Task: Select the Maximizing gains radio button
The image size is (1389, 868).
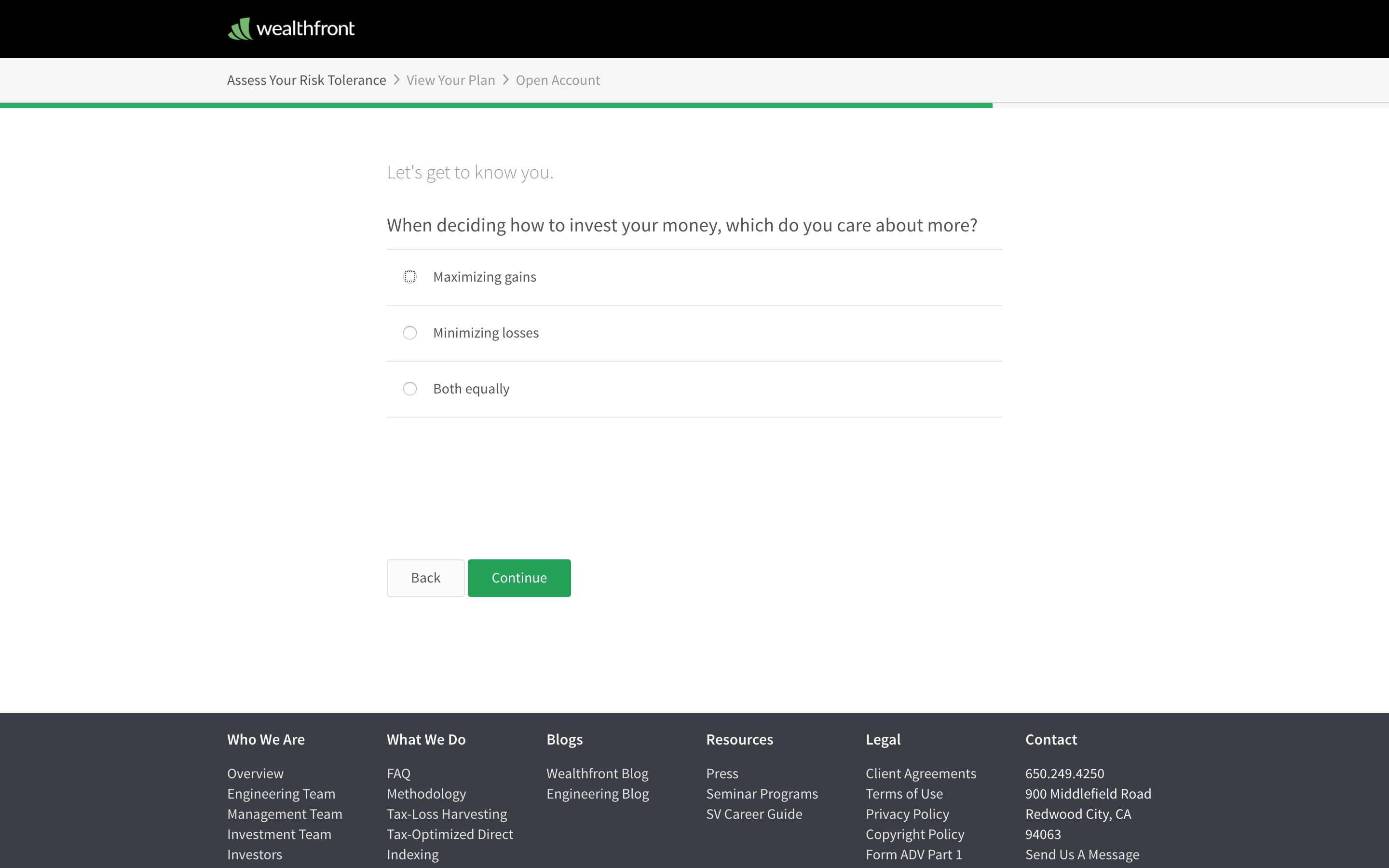Action: pyautogui.click(x=410, y=277)
